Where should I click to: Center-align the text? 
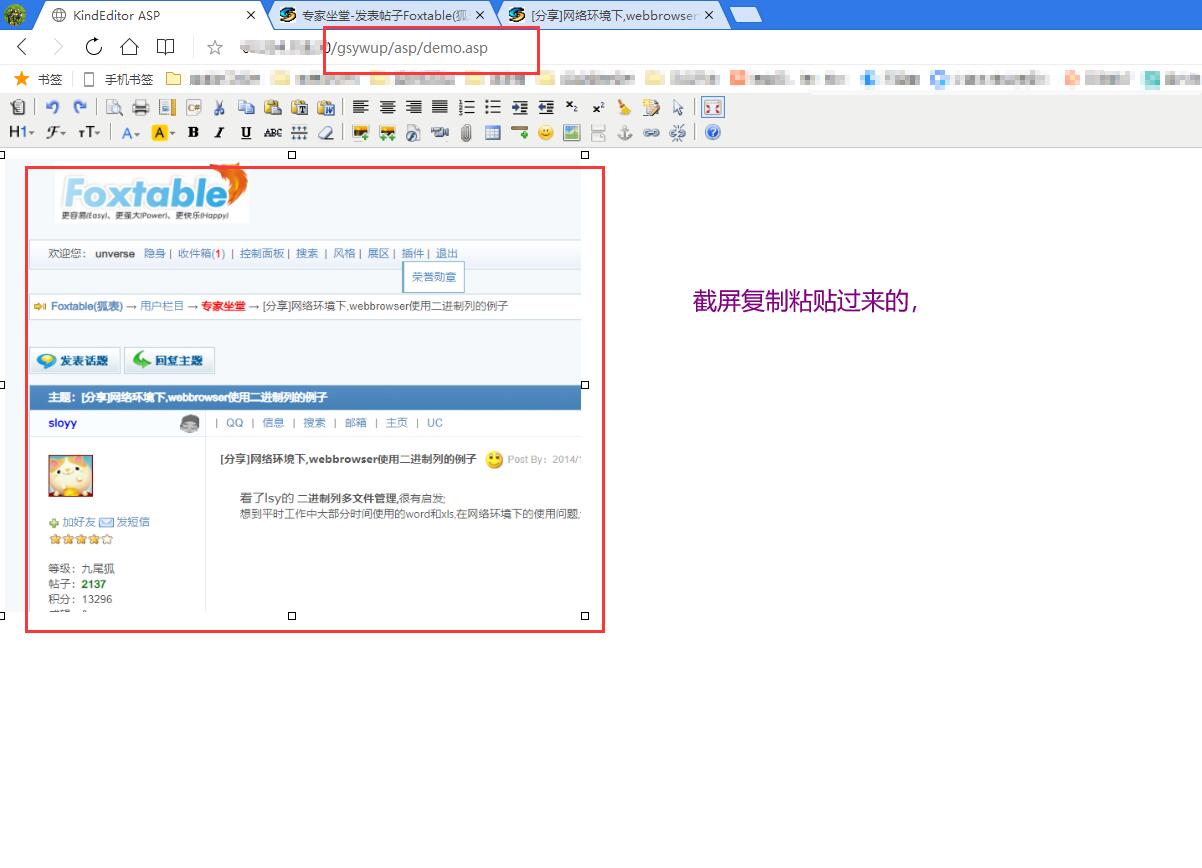(387, 107)
